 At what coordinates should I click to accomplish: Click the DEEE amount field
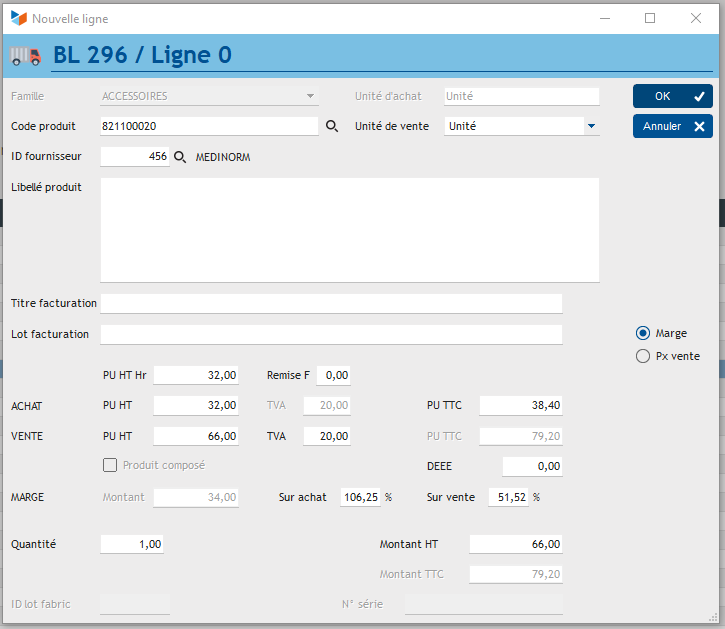click(532, 467)
